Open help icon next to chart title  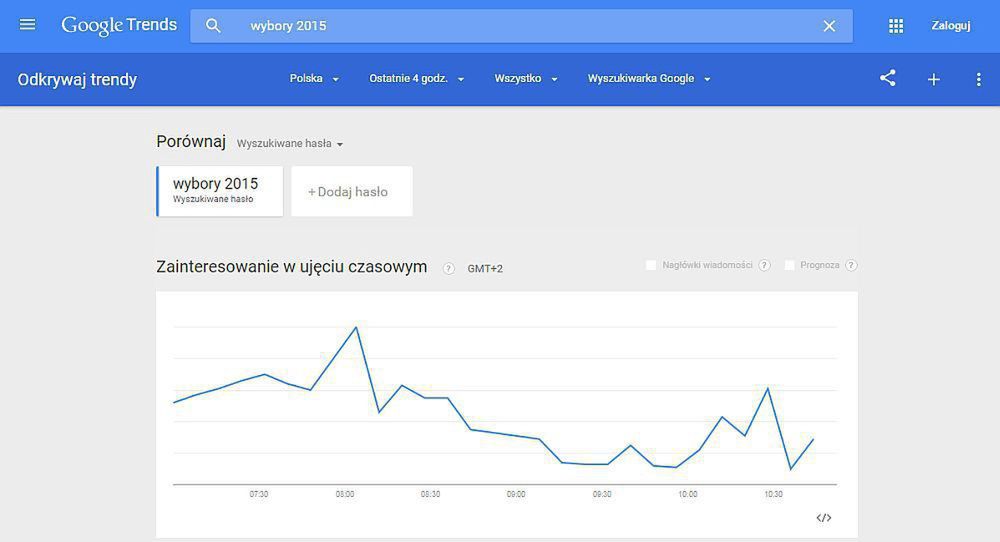pyautogui.click(x=449, y=268)
